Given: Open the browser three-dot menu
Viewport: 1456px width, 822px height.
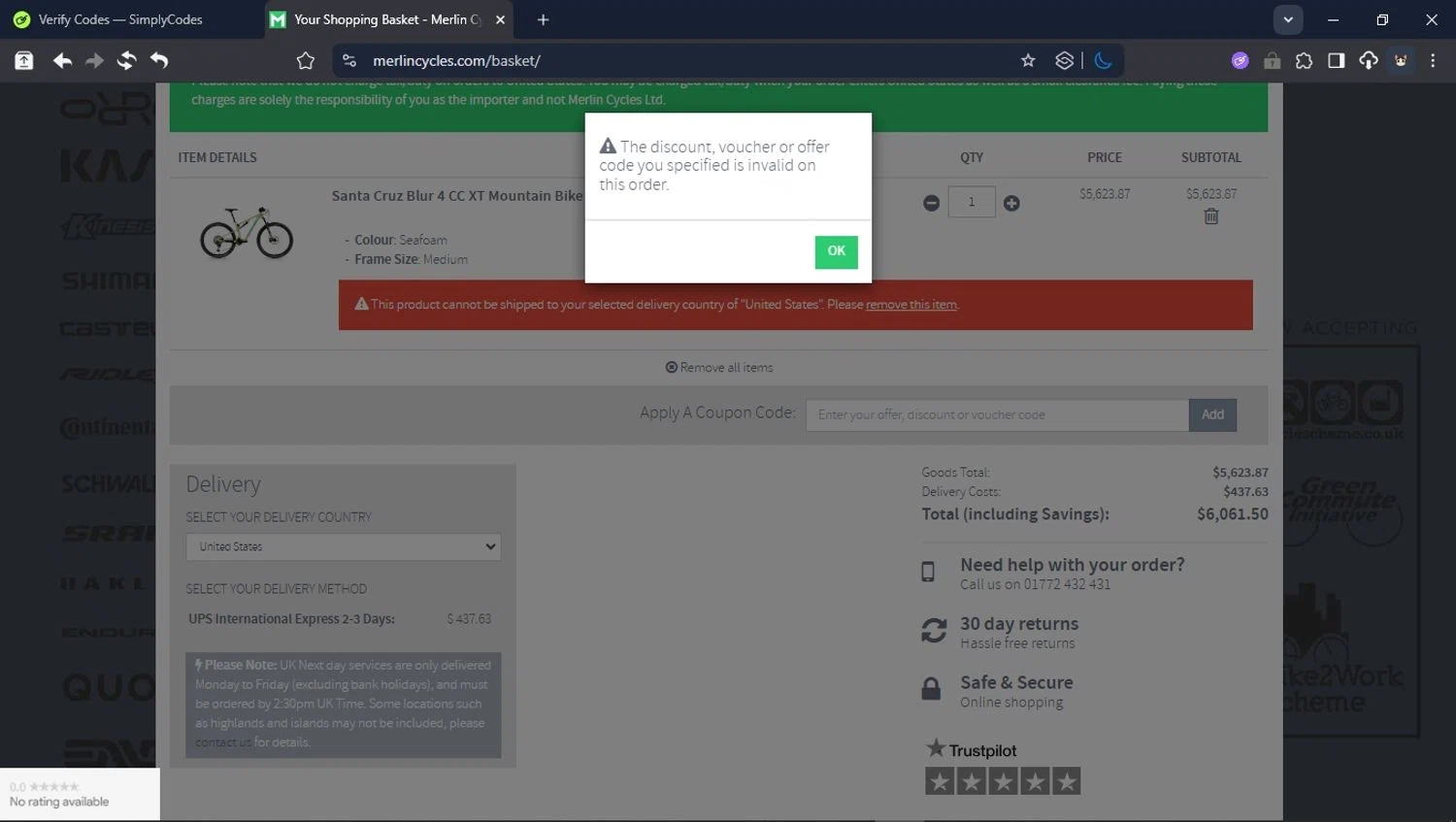Looking at the screenshot, I should click(x=1433, y=61).
